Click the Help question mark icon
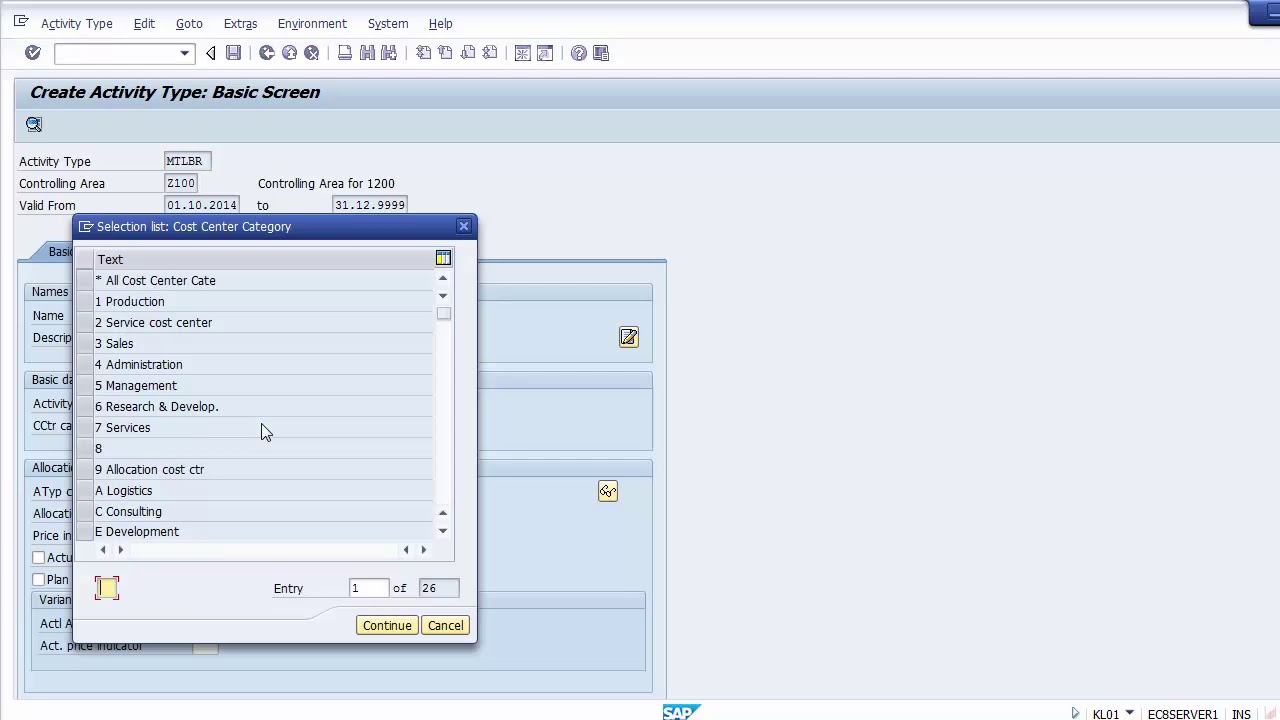 click(579, 53)
